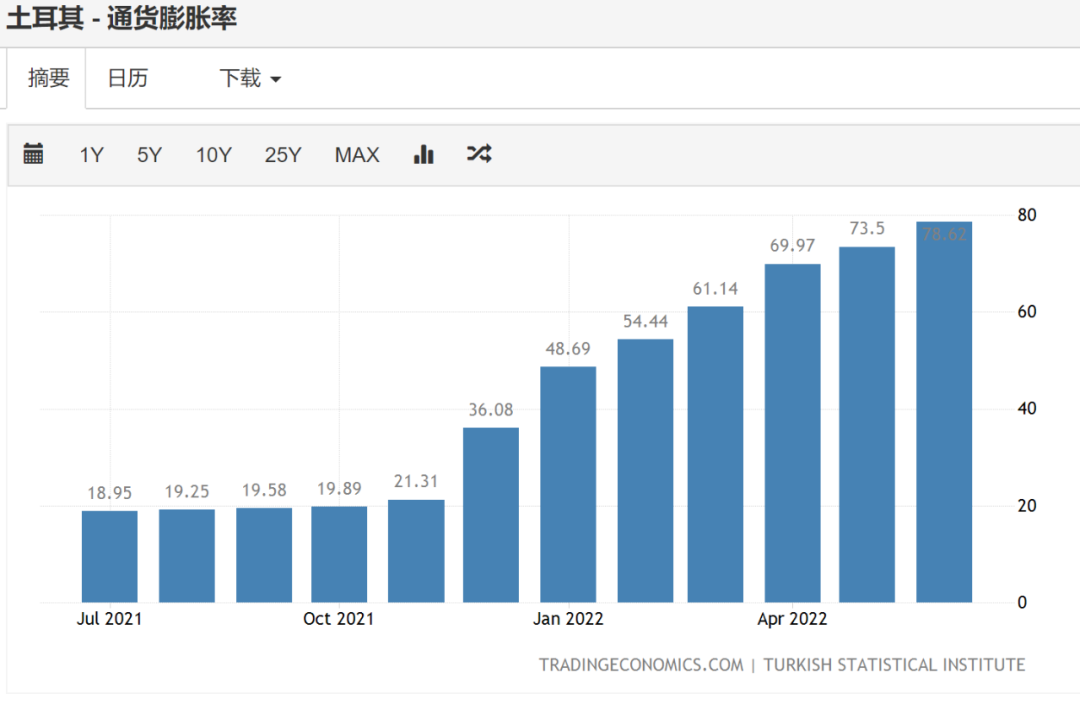Select the 25Y time range
Image resolution: width=1080 pixels, height=721 pixels.
point(283,155)
